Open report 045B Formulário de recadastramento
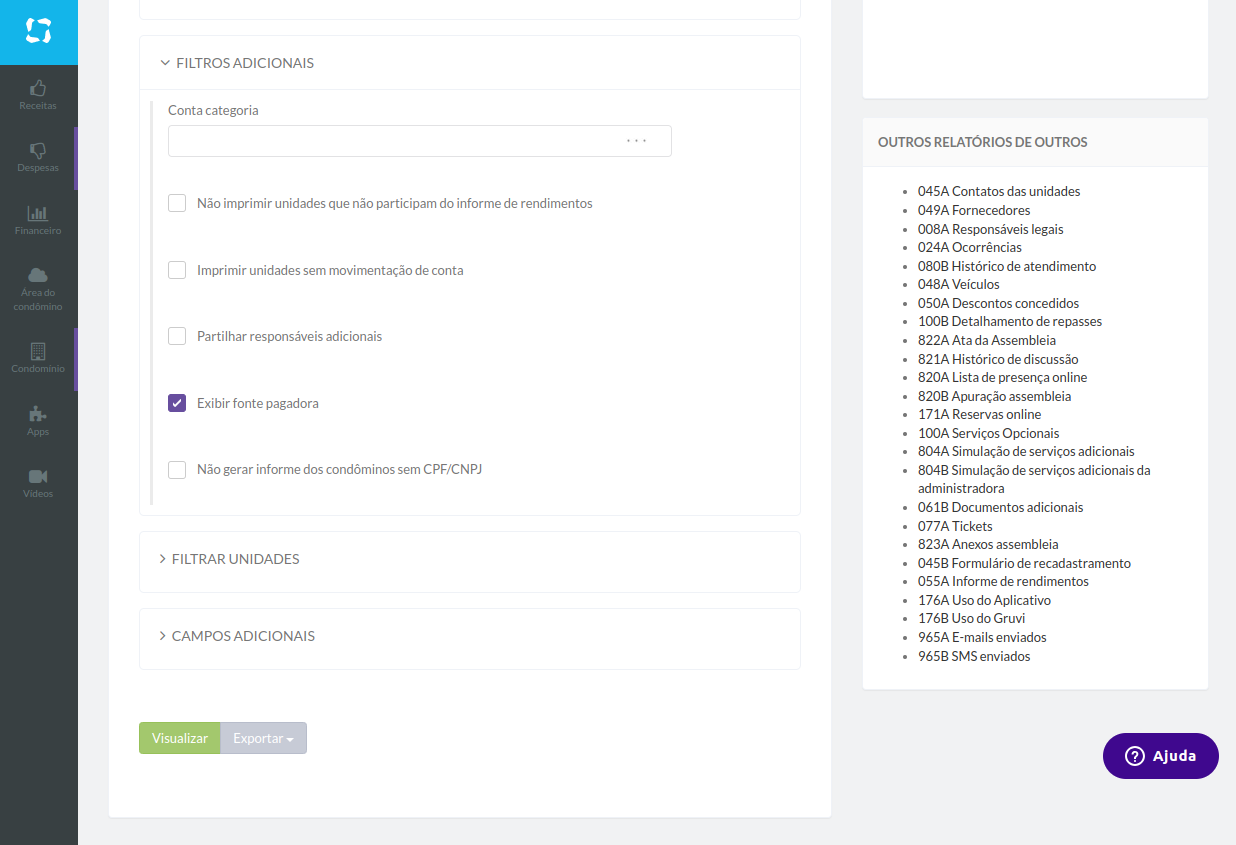The width and height of the screenshot is (1236, 845). pos(1024,563)
